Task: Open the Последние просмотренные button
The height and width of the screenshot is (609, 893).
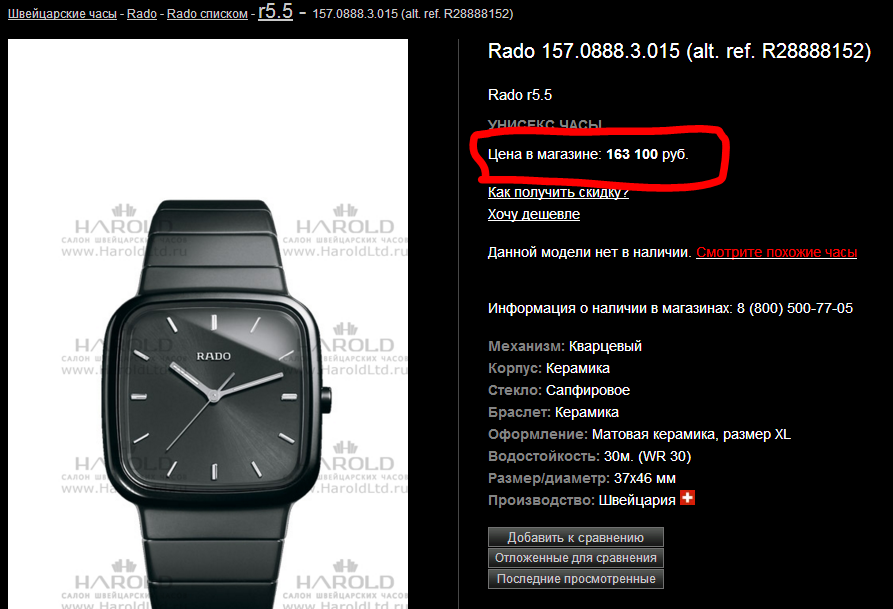Action: (576, 579)
